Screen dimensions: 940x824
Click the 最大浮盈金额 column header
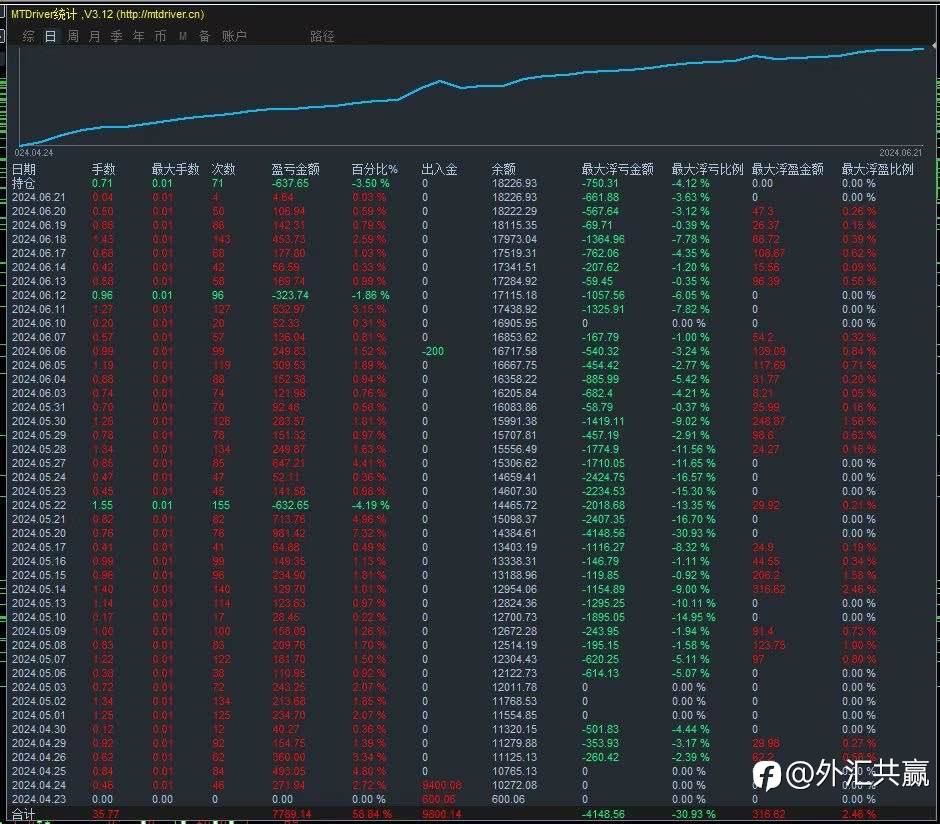coord(788,170)
